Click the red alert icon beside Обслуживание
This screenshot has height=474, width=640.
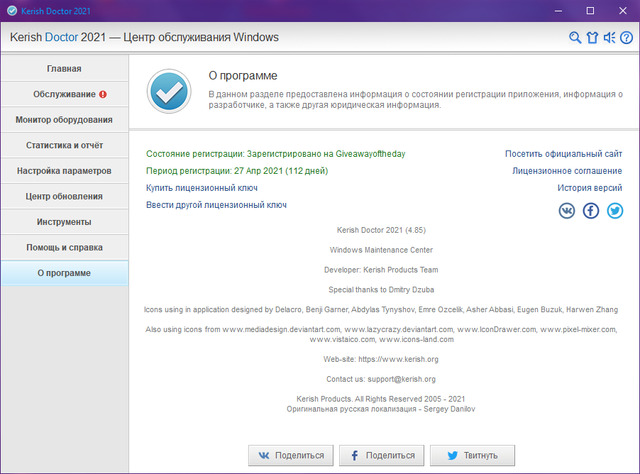[103, 95]
